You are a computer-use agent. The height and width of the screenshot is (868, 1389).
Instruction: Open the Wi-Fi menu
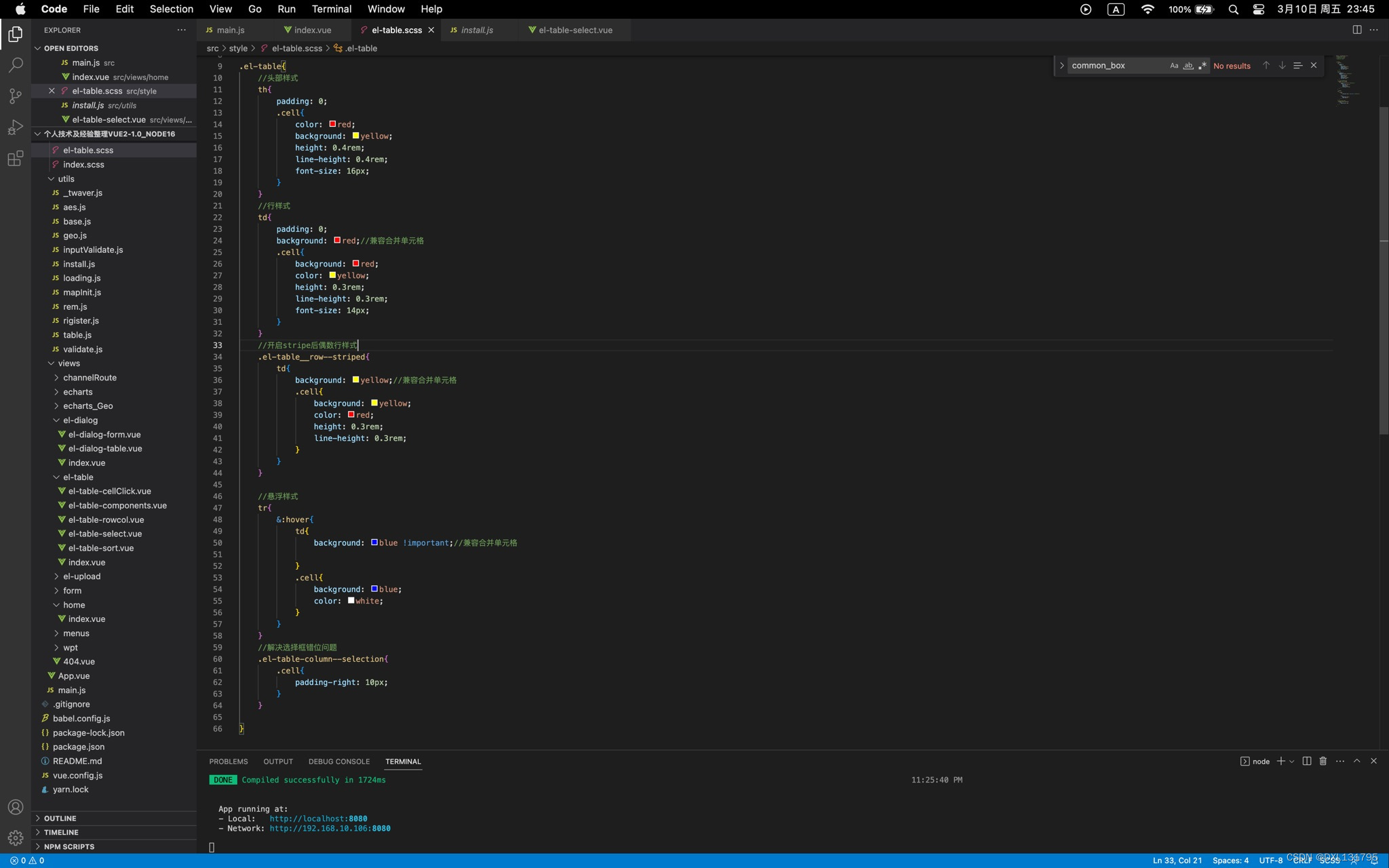[x=1148, y=9]
